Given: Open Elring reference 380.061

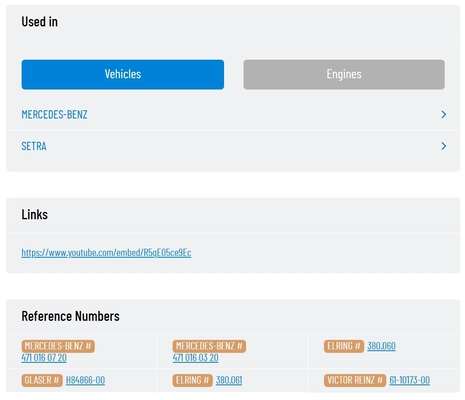Looking at the screenshot, I should pos(229,380).
